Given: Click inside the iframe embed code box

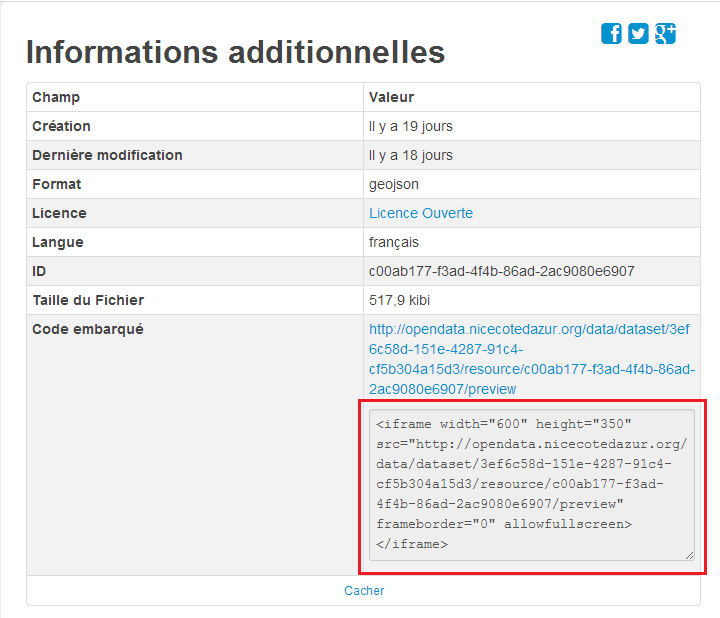Looking at the screenshot, I should click(531, 484).
